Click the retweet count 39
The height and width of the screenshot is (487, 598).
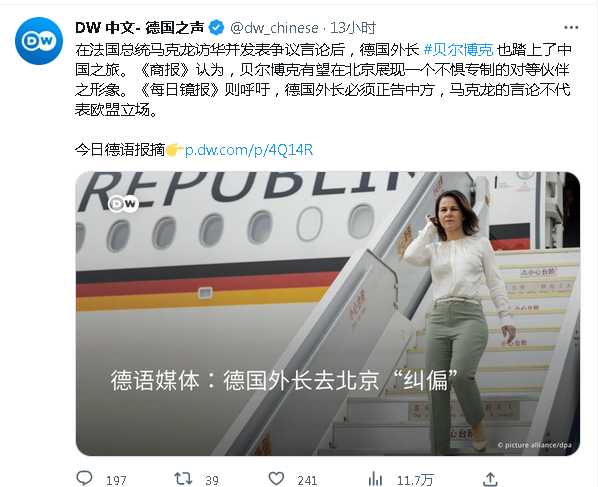(212, 481)
